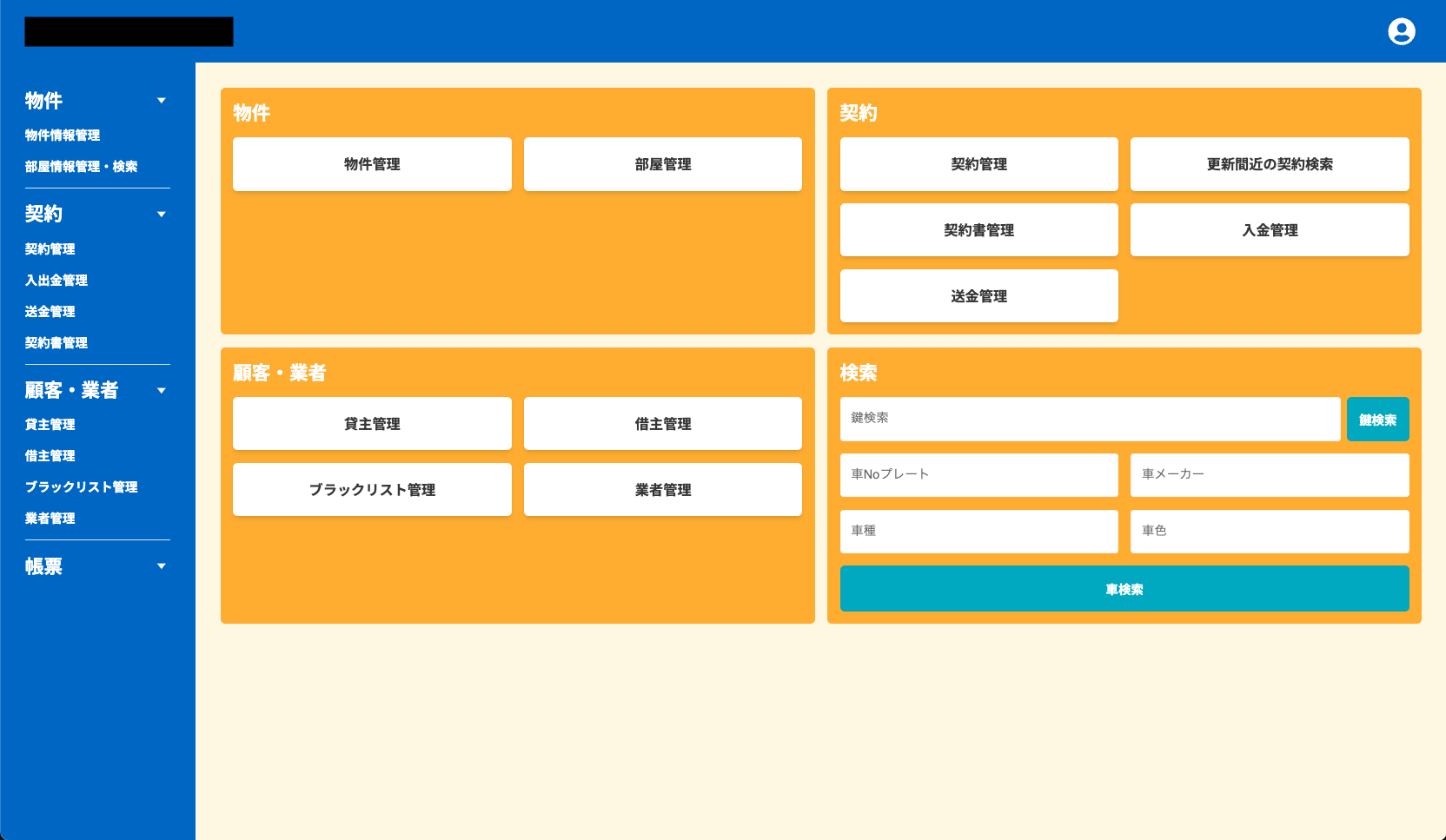Open the 入金管理 card button
This screenshot has width=1446, height=840.
point(1269,230)
